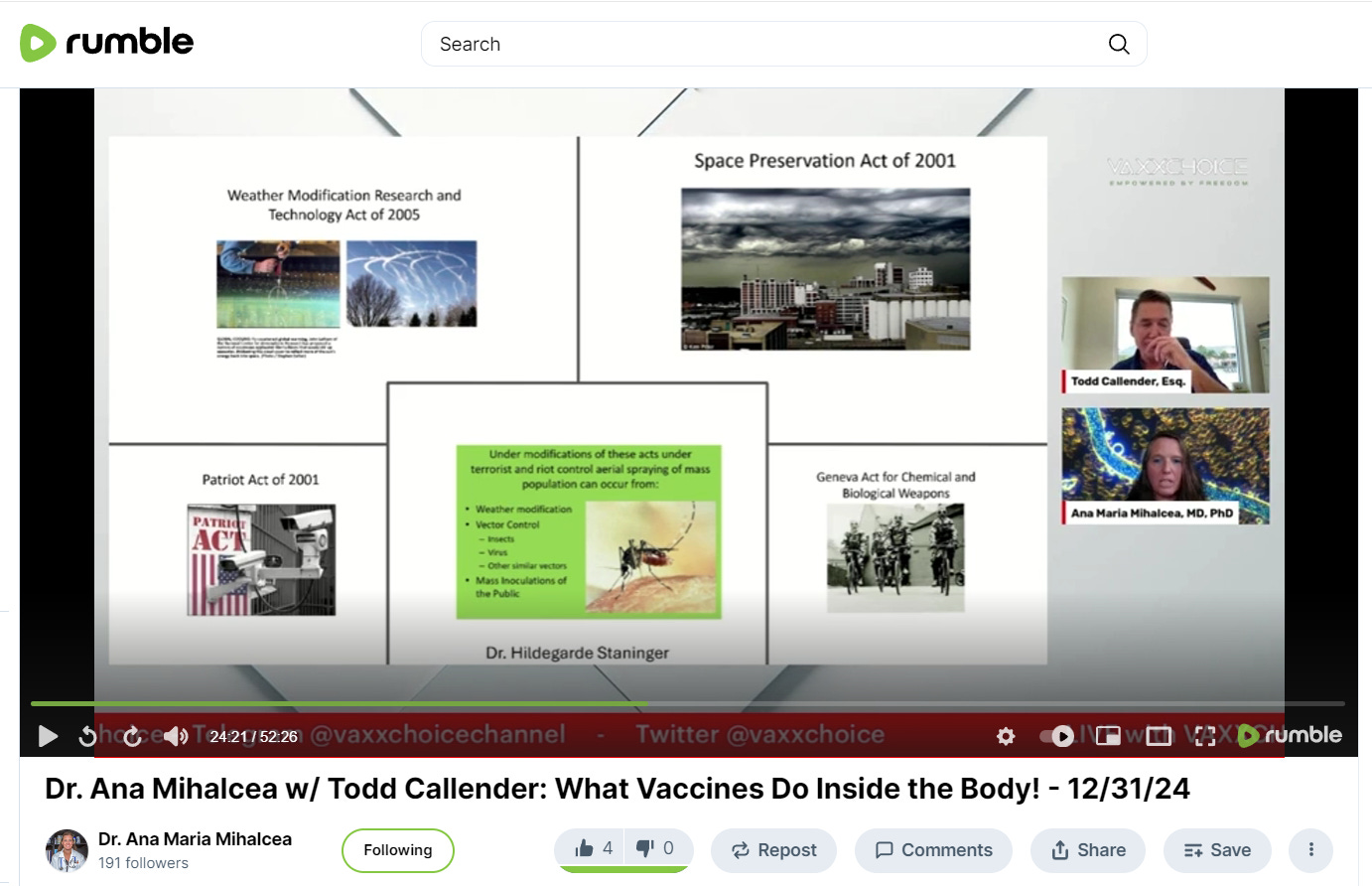Focus the Search input field
1372x886 pixels.
(784, 44)
